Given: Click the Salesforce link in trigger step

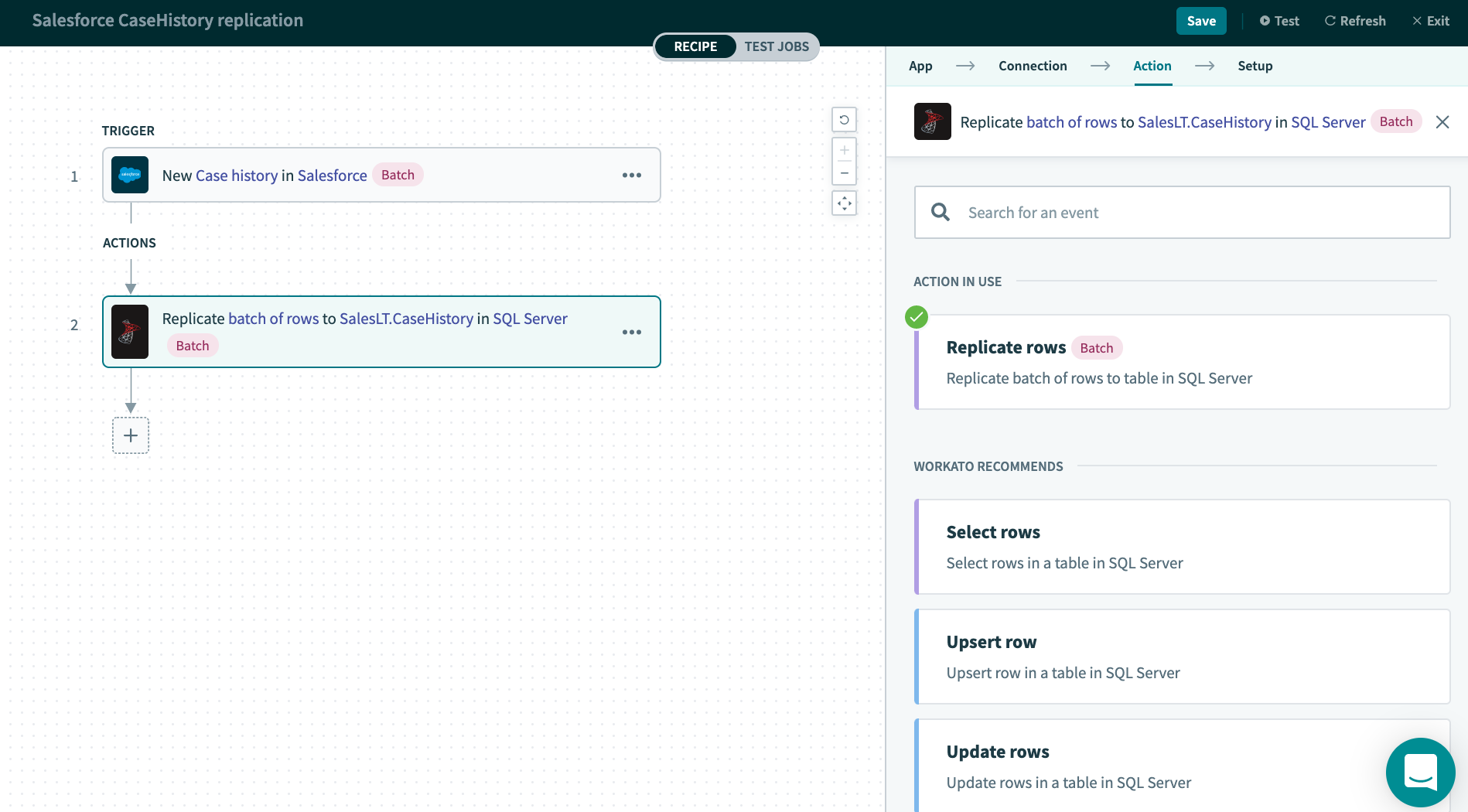Looking at the screenshot, I should click(332, 176).
